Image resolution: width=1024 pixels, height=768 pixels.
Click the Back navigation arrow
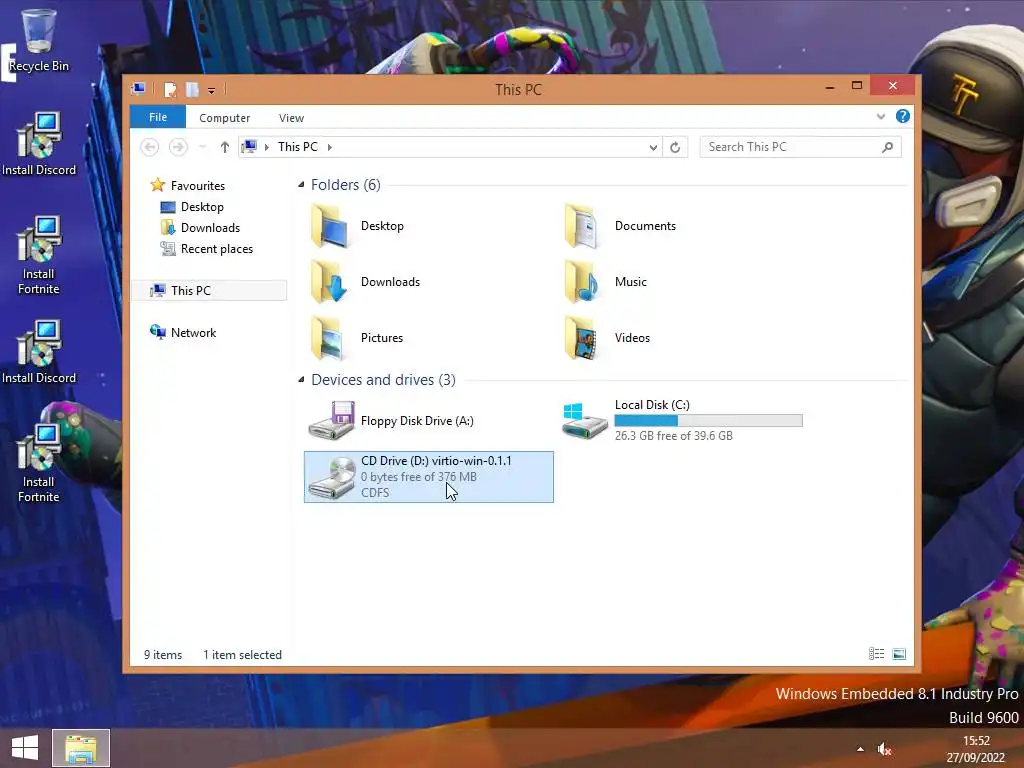click(x=150, y=147)
